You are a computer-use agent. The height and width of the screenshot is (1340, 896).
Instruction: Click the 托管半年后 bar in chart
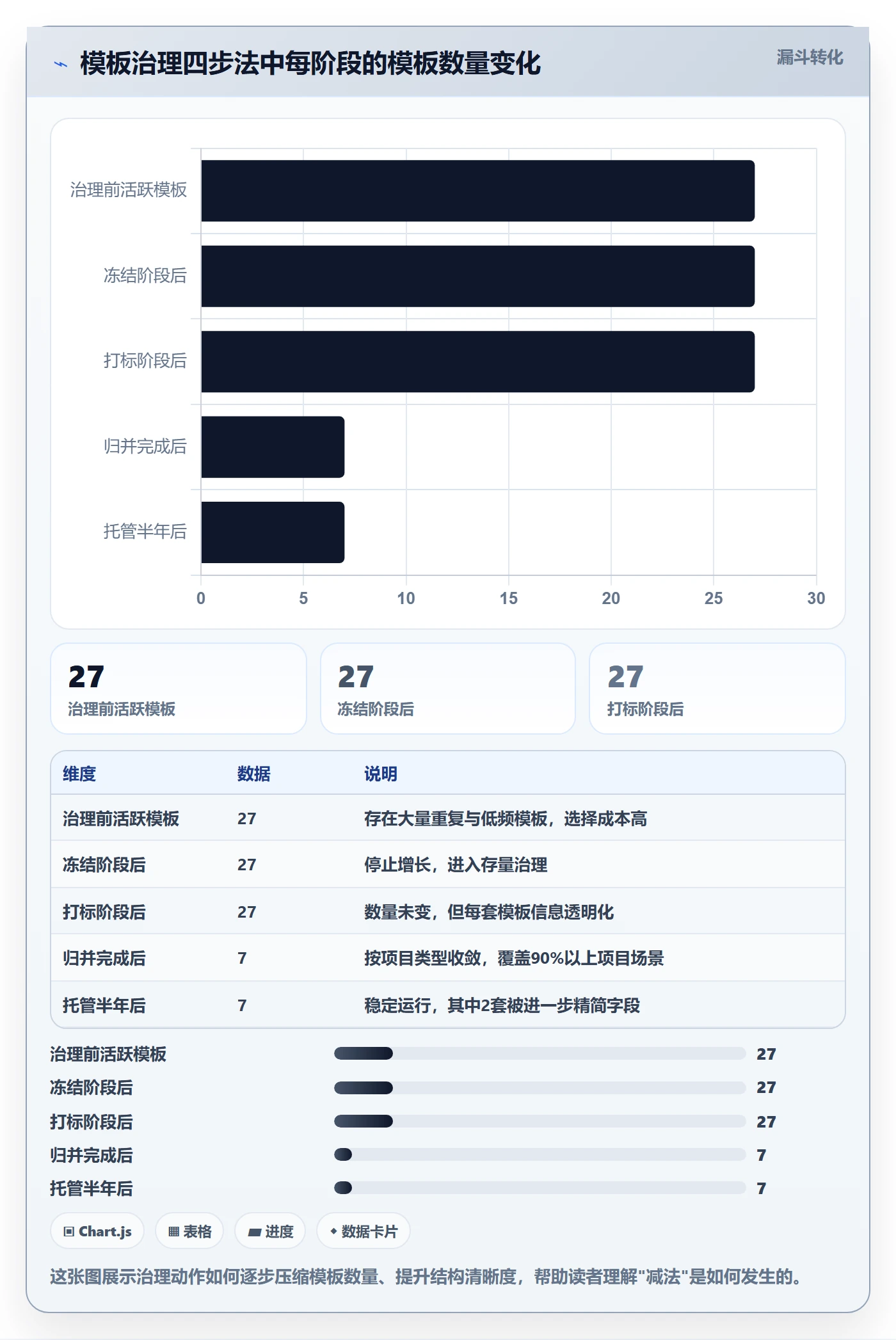tap(273, 532)
